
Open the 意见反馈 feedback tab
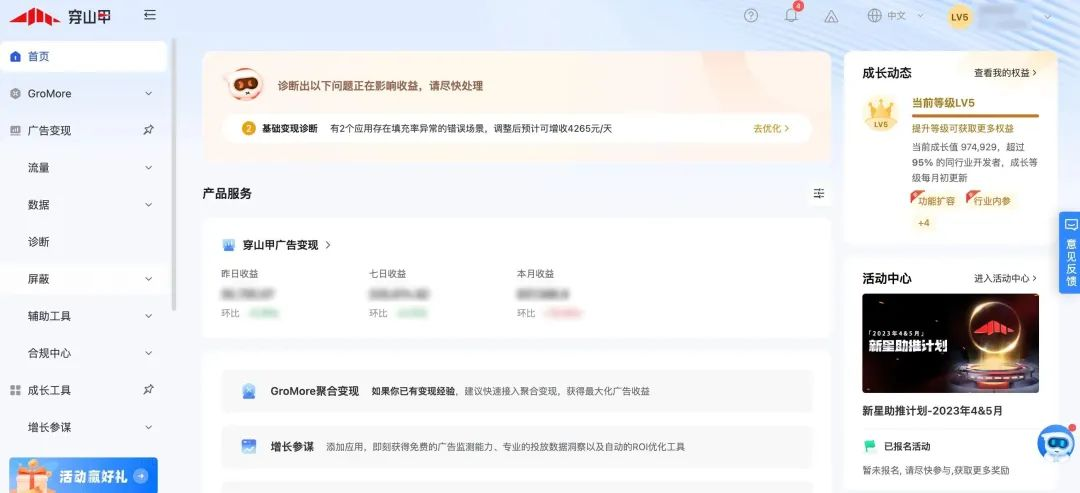pyautogui.click(x=1070, y=253)
